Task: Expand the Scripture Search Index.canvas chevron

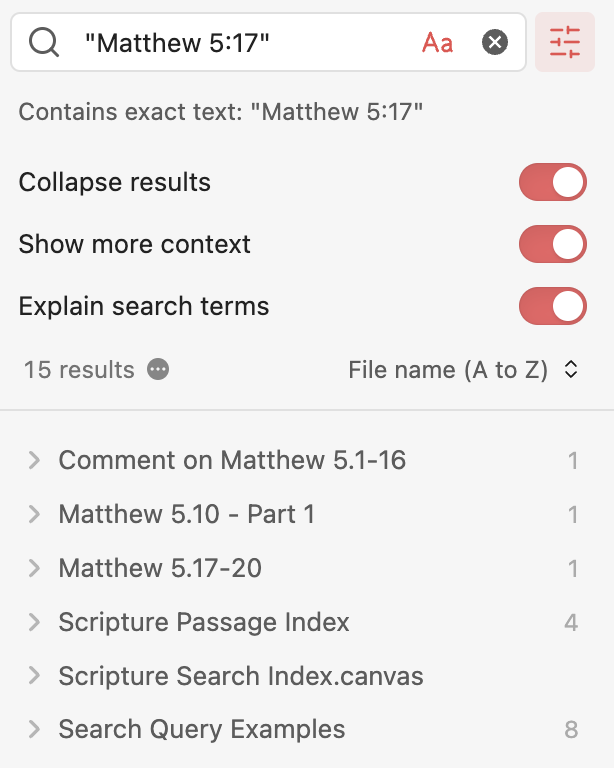Action: coord(34,677)
